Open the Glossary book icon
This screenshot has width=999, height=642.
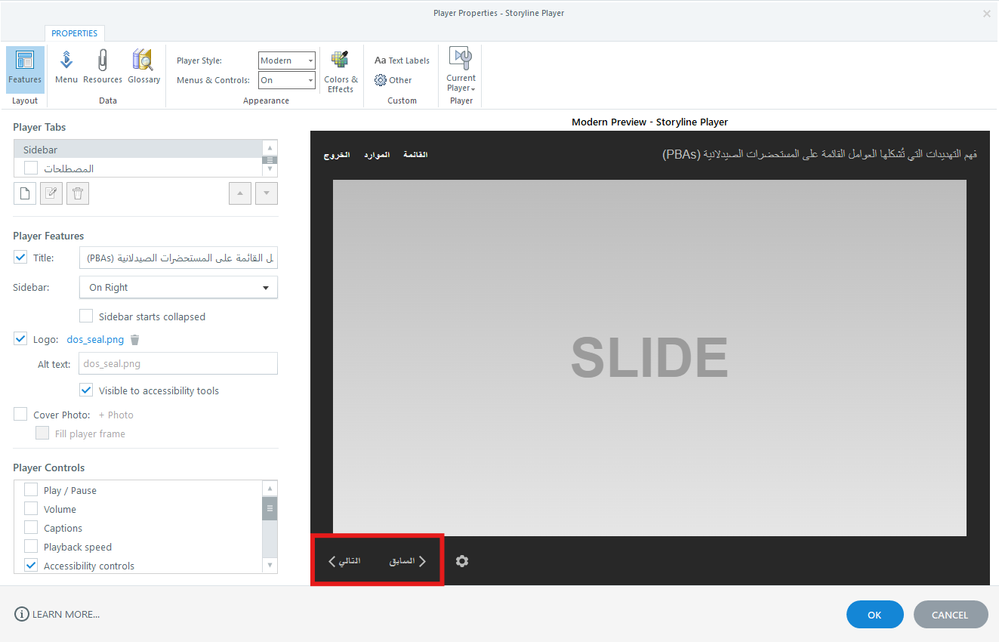[x=143, y=66]
